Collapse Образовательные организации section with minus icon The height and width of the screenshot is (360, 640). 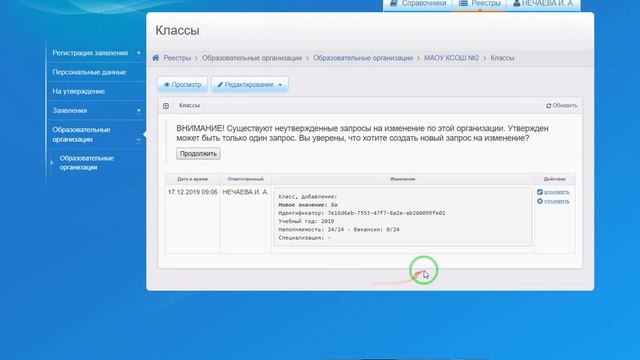tap(138, 140)
